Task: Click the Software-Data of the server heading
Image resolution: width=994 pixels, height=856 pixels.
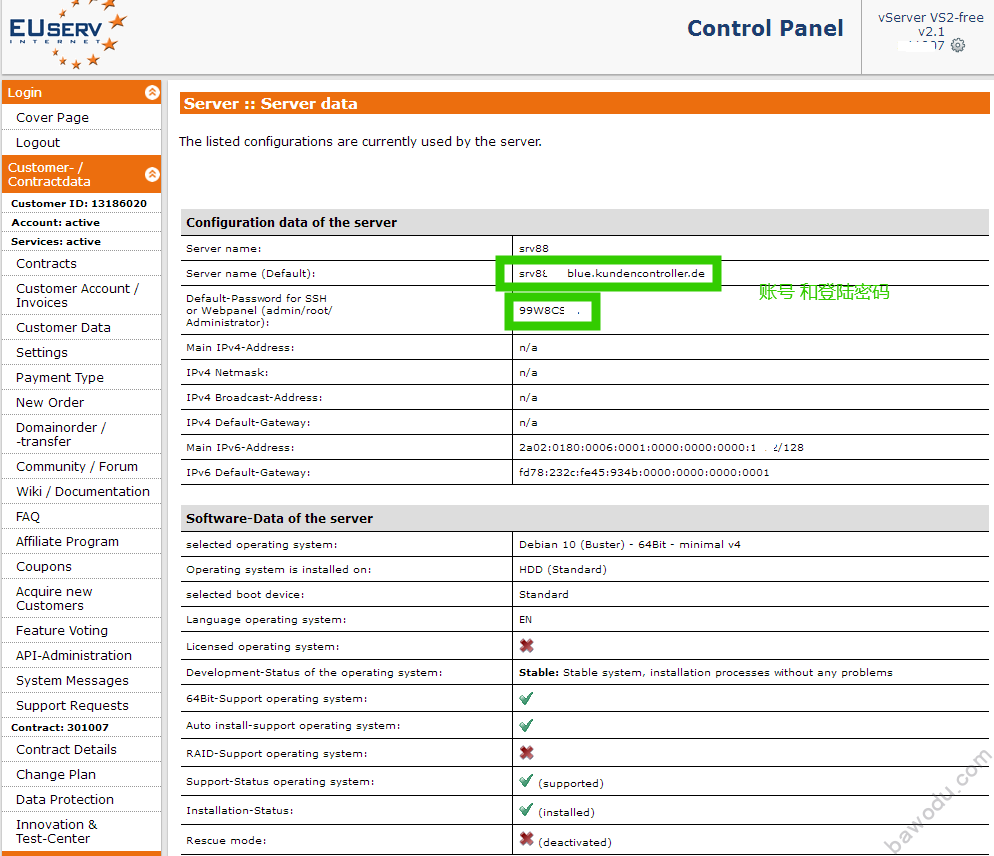Action: 280,519
